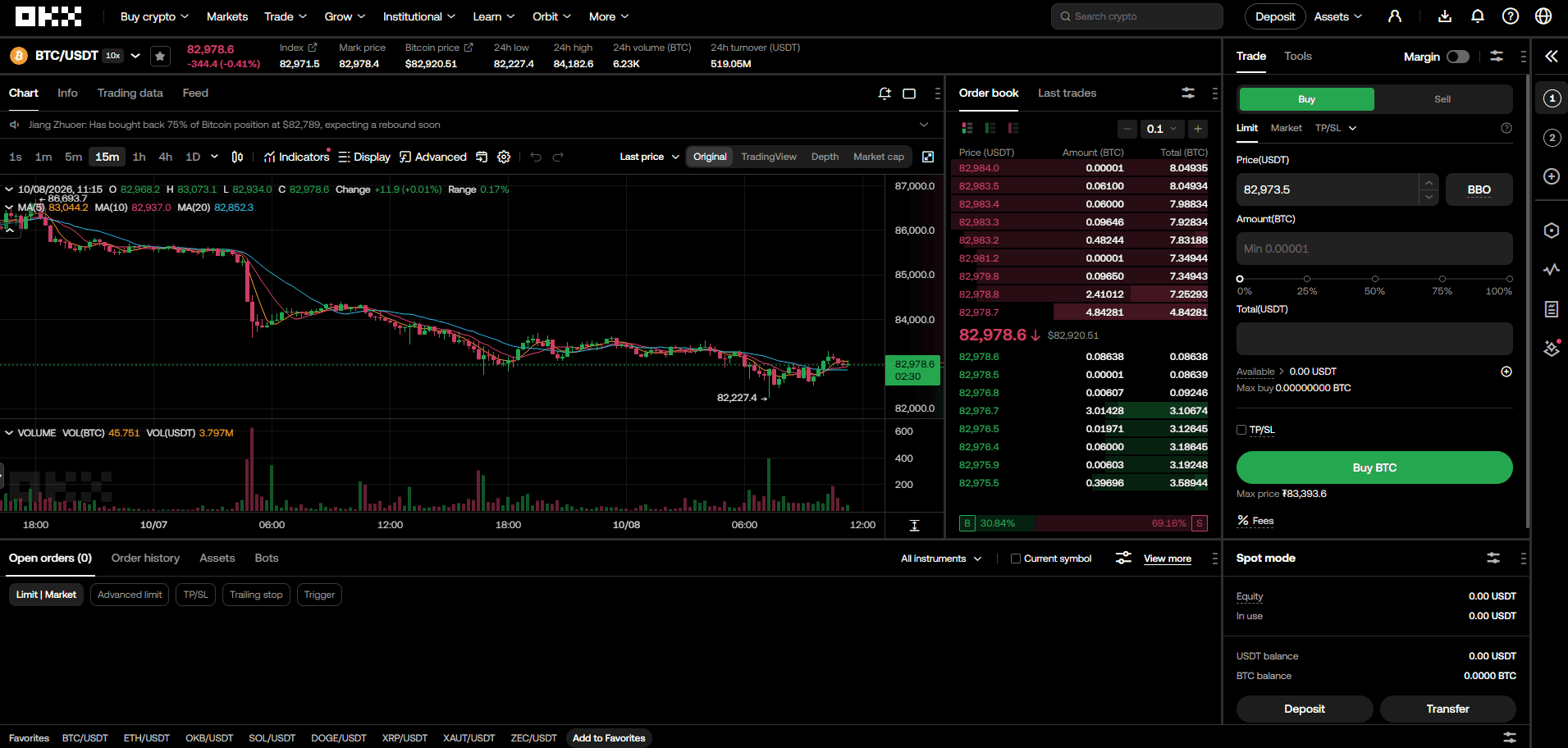Show both buy and sell orders view icon
Viewport: 1568px width, 748px height.
pos(967,128)
